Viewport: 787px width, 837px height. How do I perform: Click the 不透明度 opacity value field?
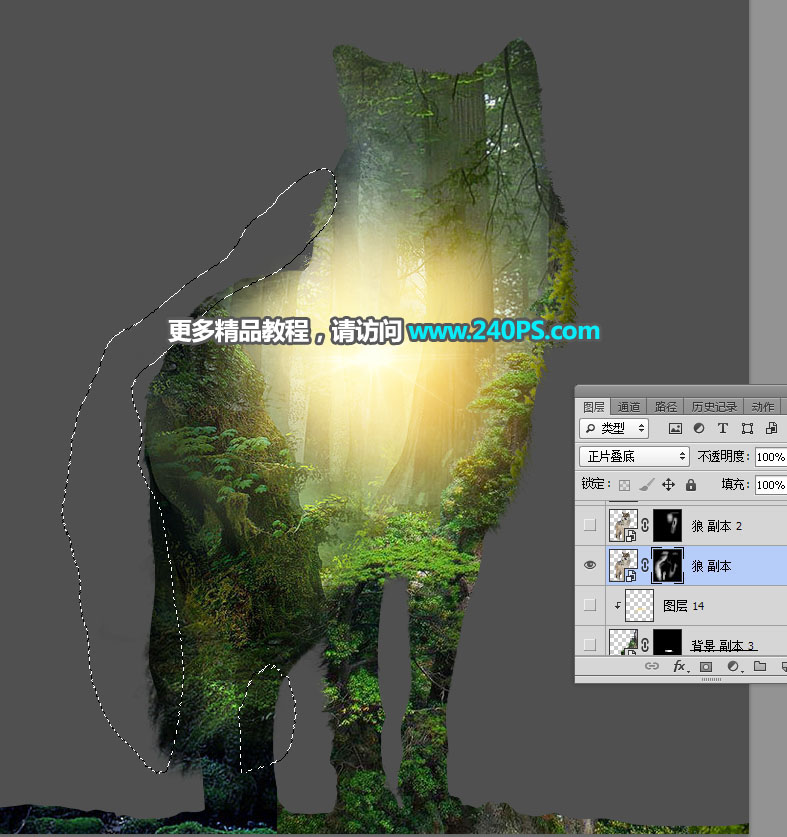770,457
